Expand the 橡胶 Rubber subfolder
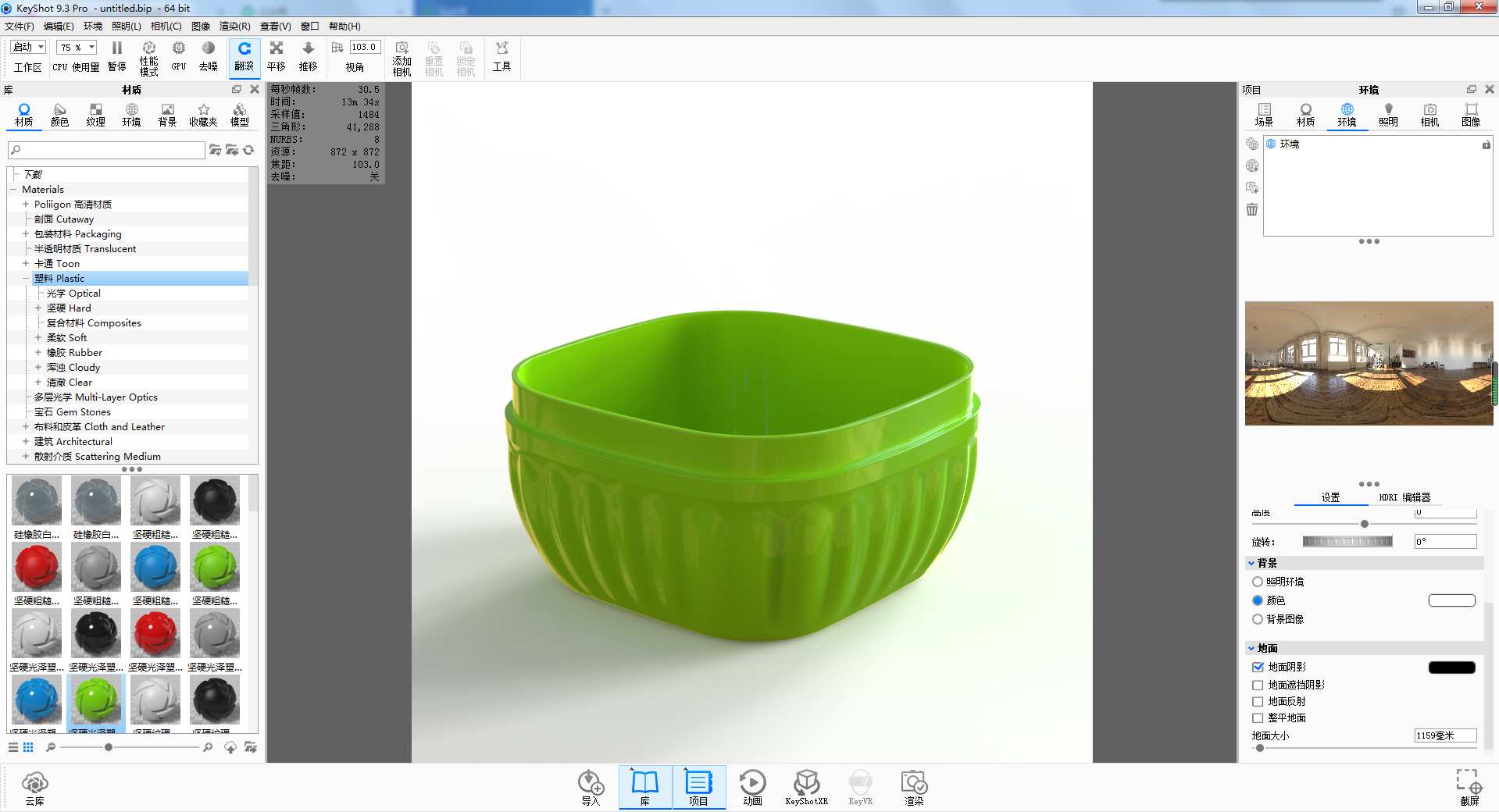Image resolution: width=1499 pixels, height=812 pixels. 38,353
